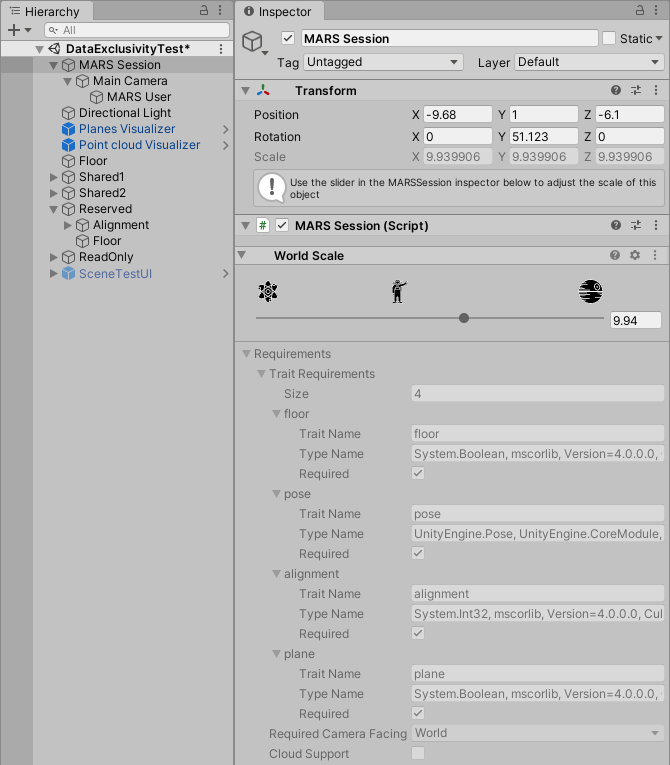Expand the Shared1 object in Hierarchy

pyautogui.click(x=54, y=177)
